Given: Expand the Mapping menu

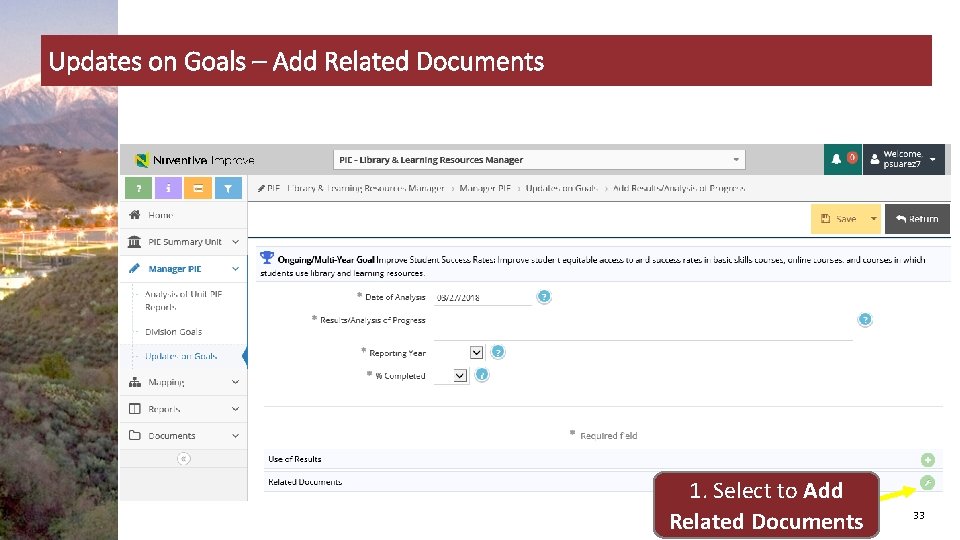Looking at the screenshot, I should pos(235,382).
